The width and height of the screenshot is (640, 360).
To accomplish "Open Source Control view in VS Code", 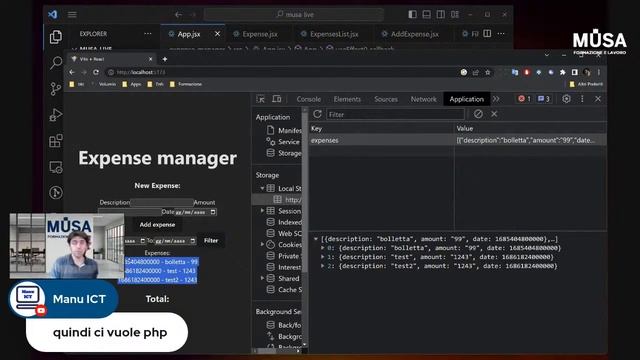I will point(56,89).
